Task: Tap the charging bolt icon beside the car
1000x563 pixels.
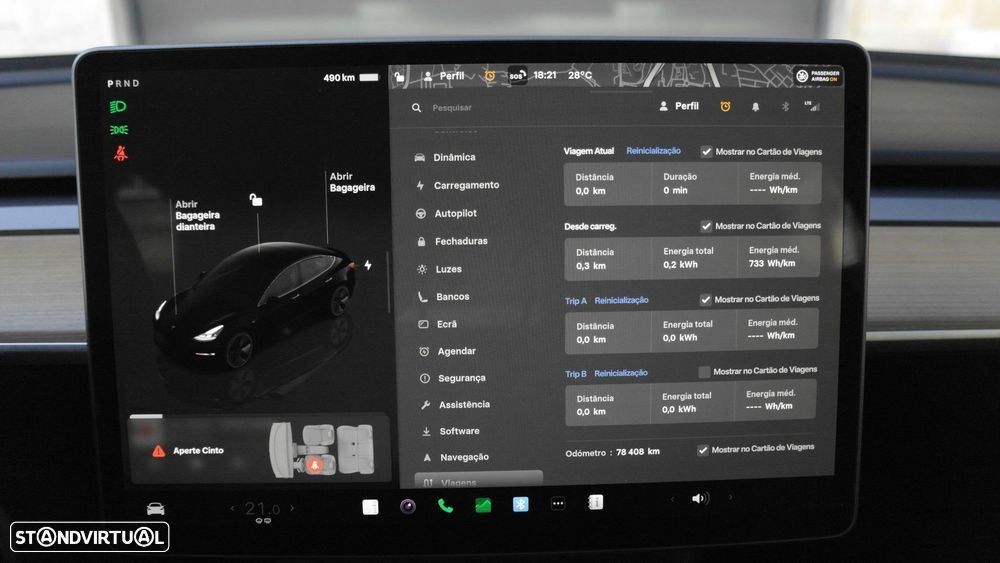Action: pyautogui.click(x=368, y=265)
